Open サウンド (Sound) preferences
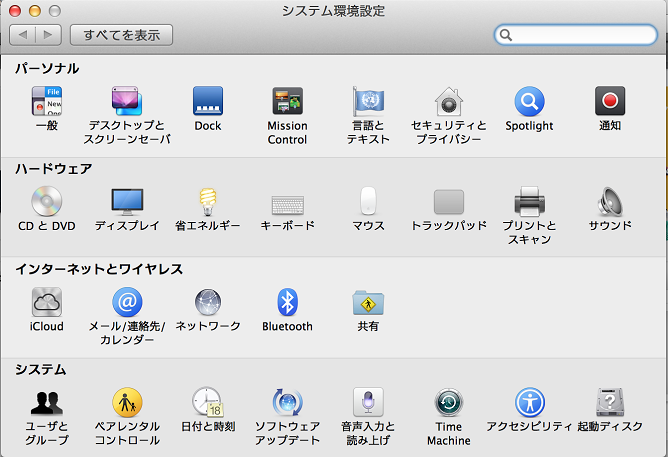This screenshot has width=668, height=457. [x=610, y=202]
